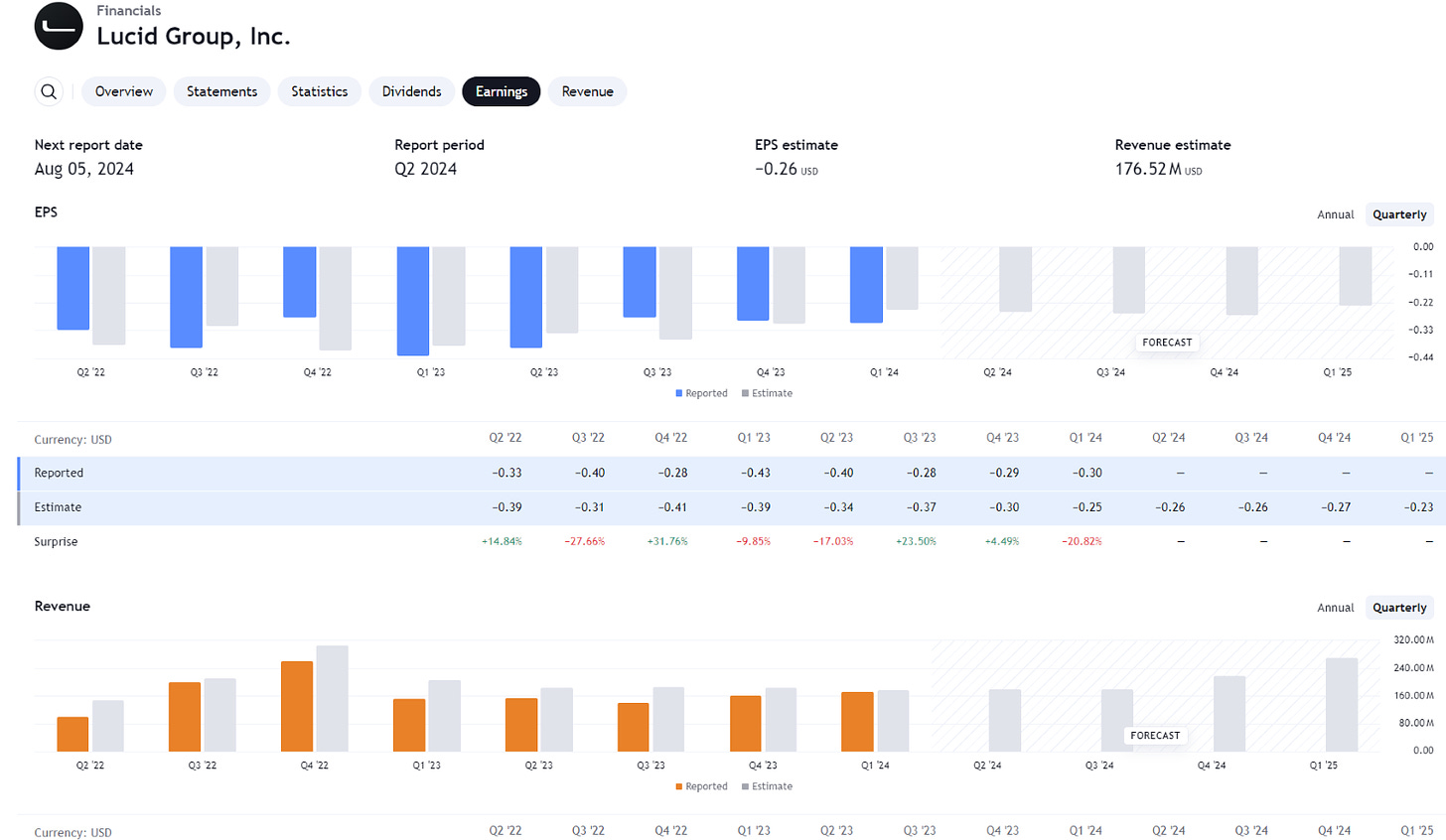
Task: Click the Aug 05, 2024 report date
Action: (x=84, y=169)
